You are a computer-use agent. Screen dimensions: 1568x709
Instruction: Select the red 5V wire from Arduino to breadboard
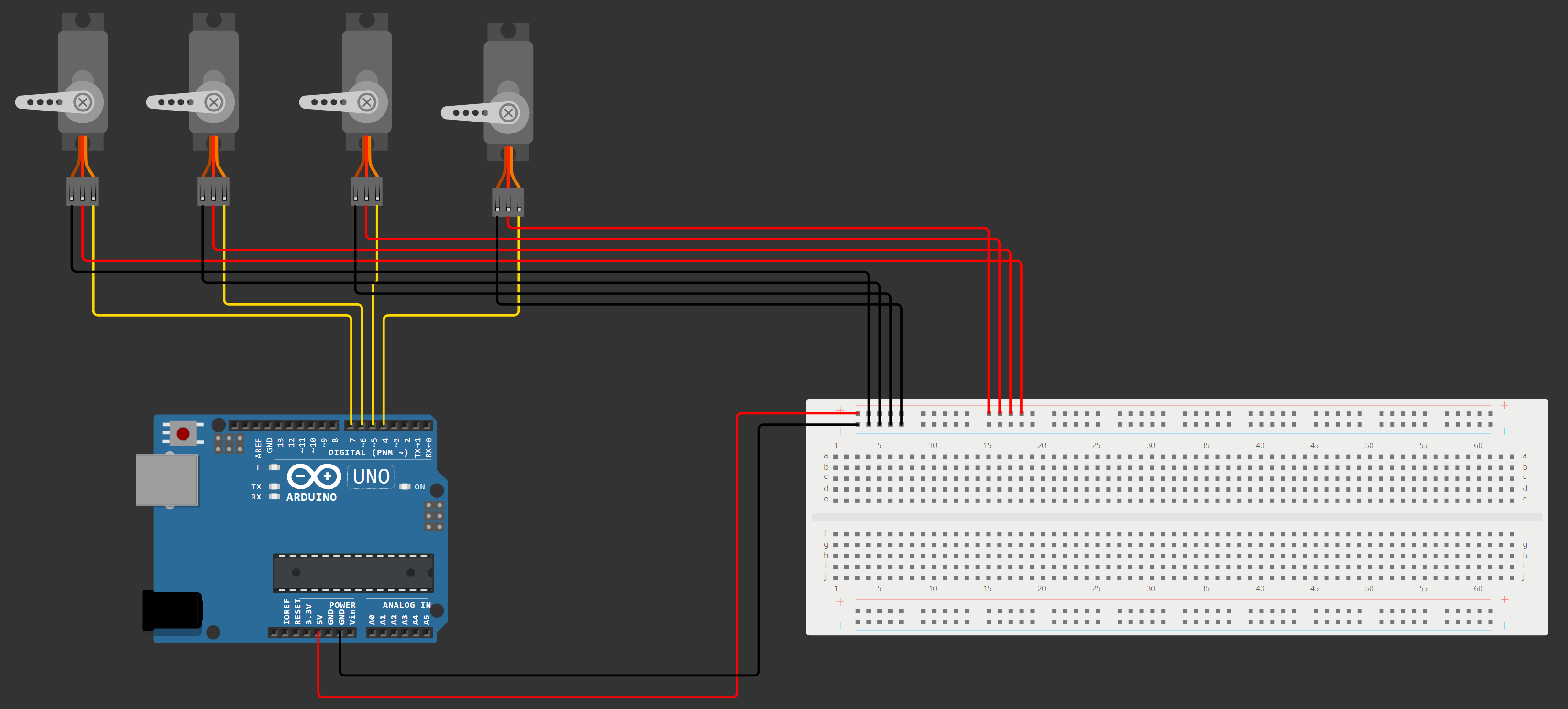737,554
